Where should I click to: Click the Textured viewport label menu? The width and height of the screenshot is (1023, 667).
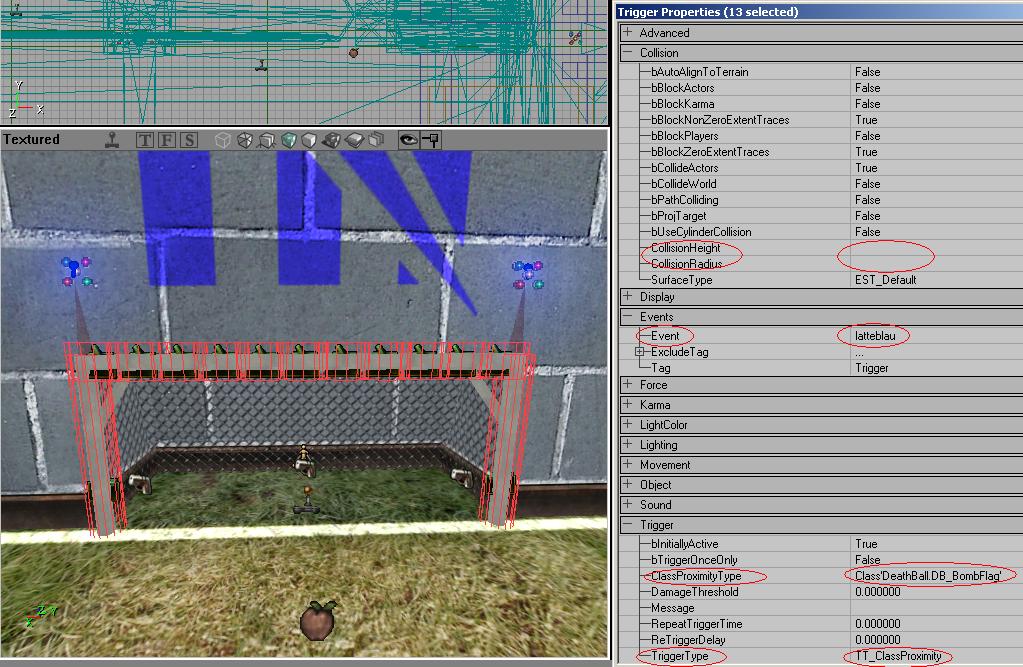(32, 140)
